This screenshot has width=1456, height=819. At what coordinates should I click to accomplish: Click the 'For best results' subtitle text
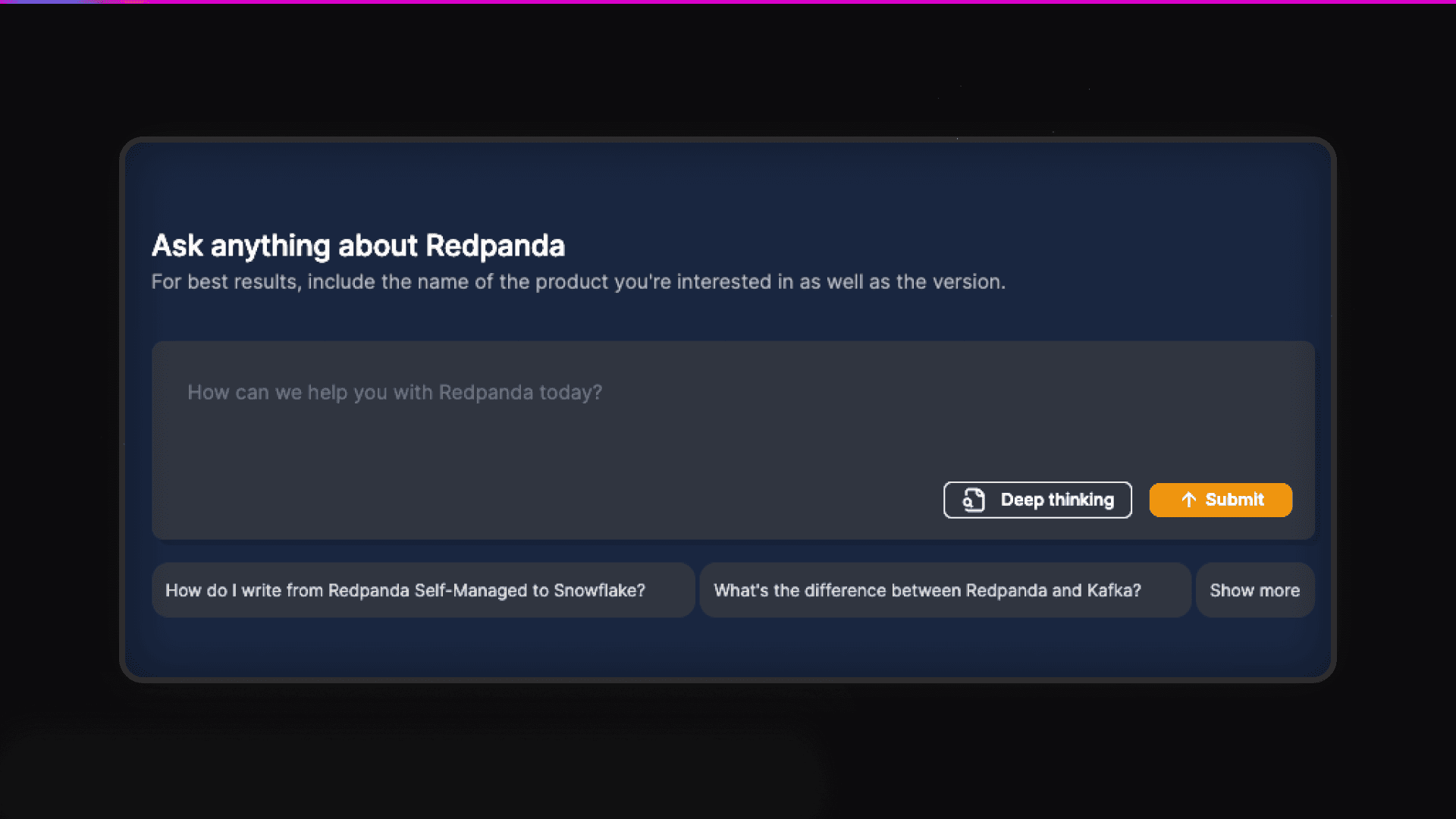[x=578, y=282]
